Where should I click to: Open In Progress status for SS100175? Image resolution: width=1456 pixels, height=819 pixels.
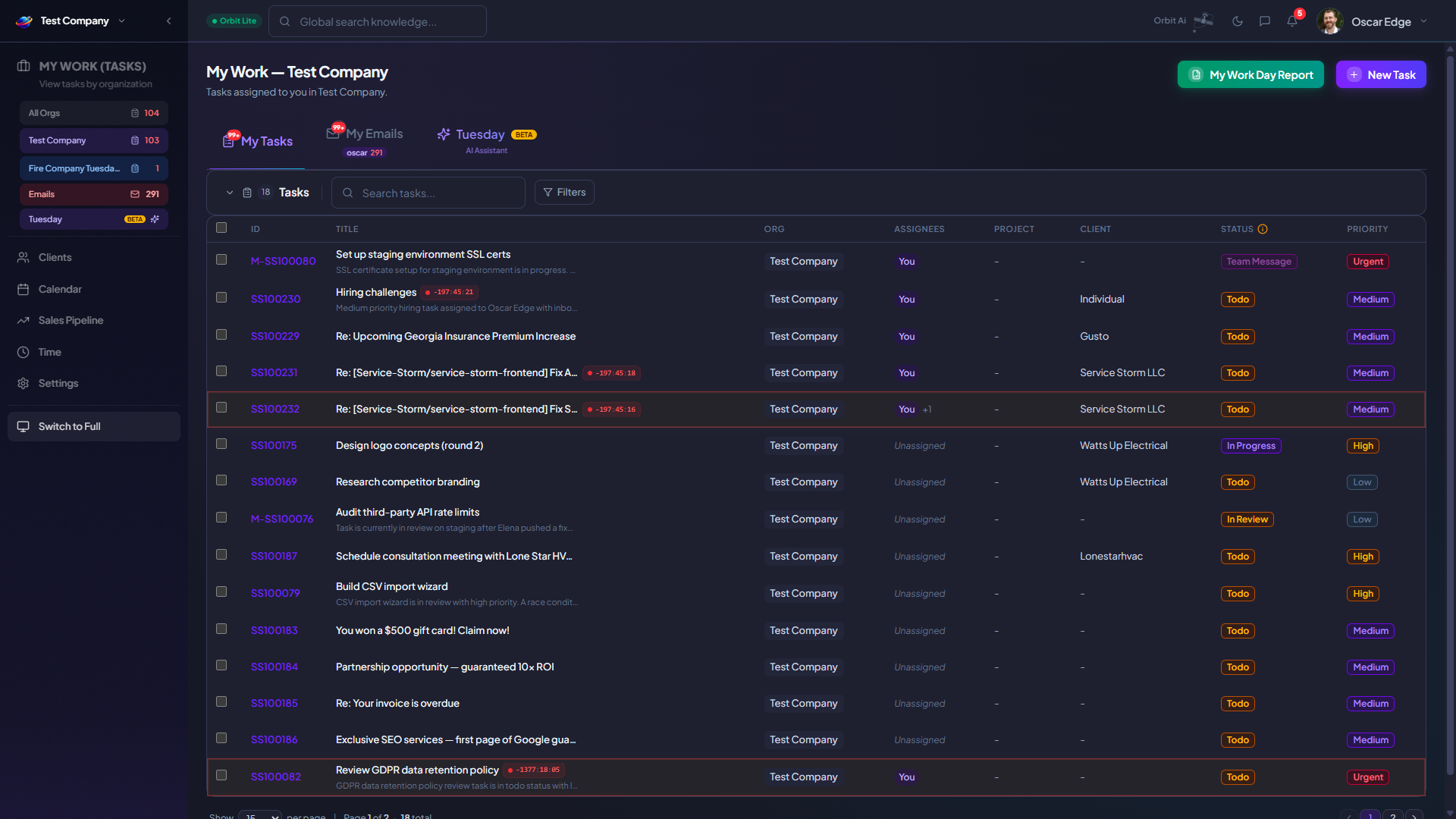[1250, 446]
